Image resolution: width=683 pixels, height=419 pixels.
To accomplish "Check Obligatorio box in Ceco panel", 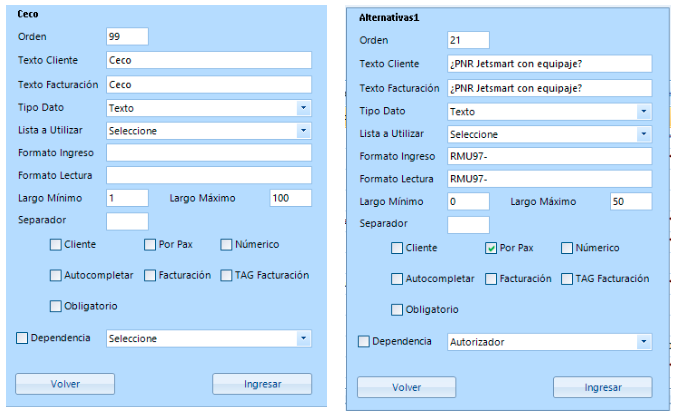I will [x=56, y=306].
